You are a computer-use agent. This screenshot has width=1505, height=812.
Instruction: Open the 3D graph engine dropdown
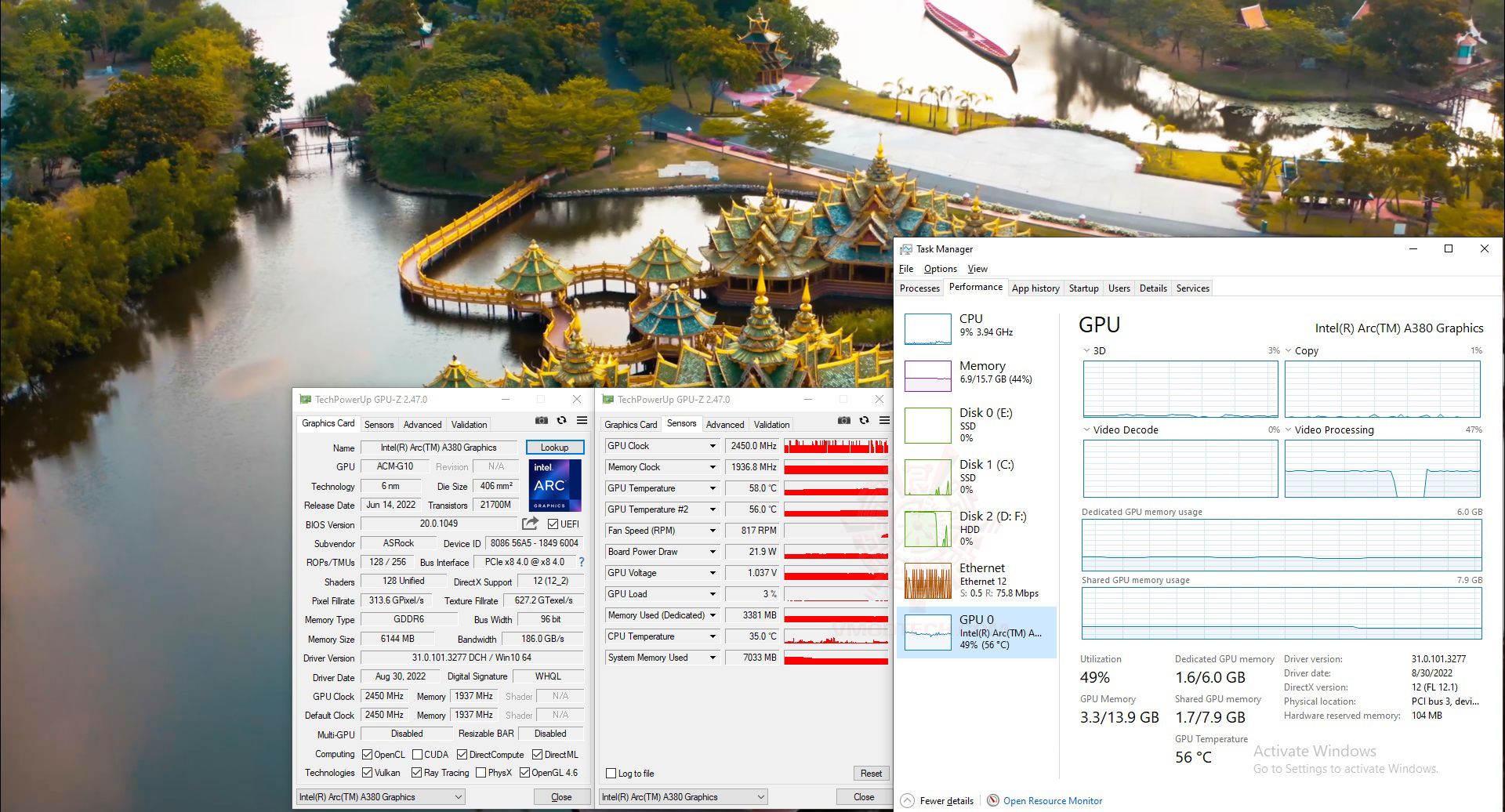pos(1086,350)
